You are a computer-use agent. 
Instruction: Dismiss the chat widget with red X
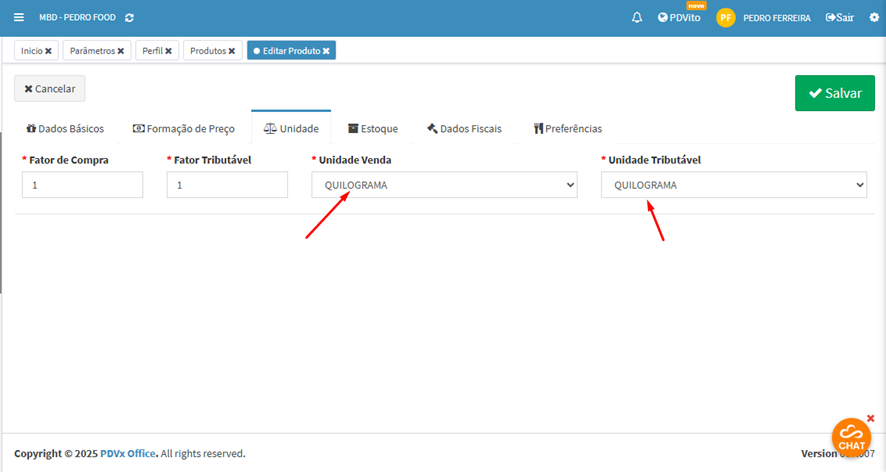(x=870, y=418)
